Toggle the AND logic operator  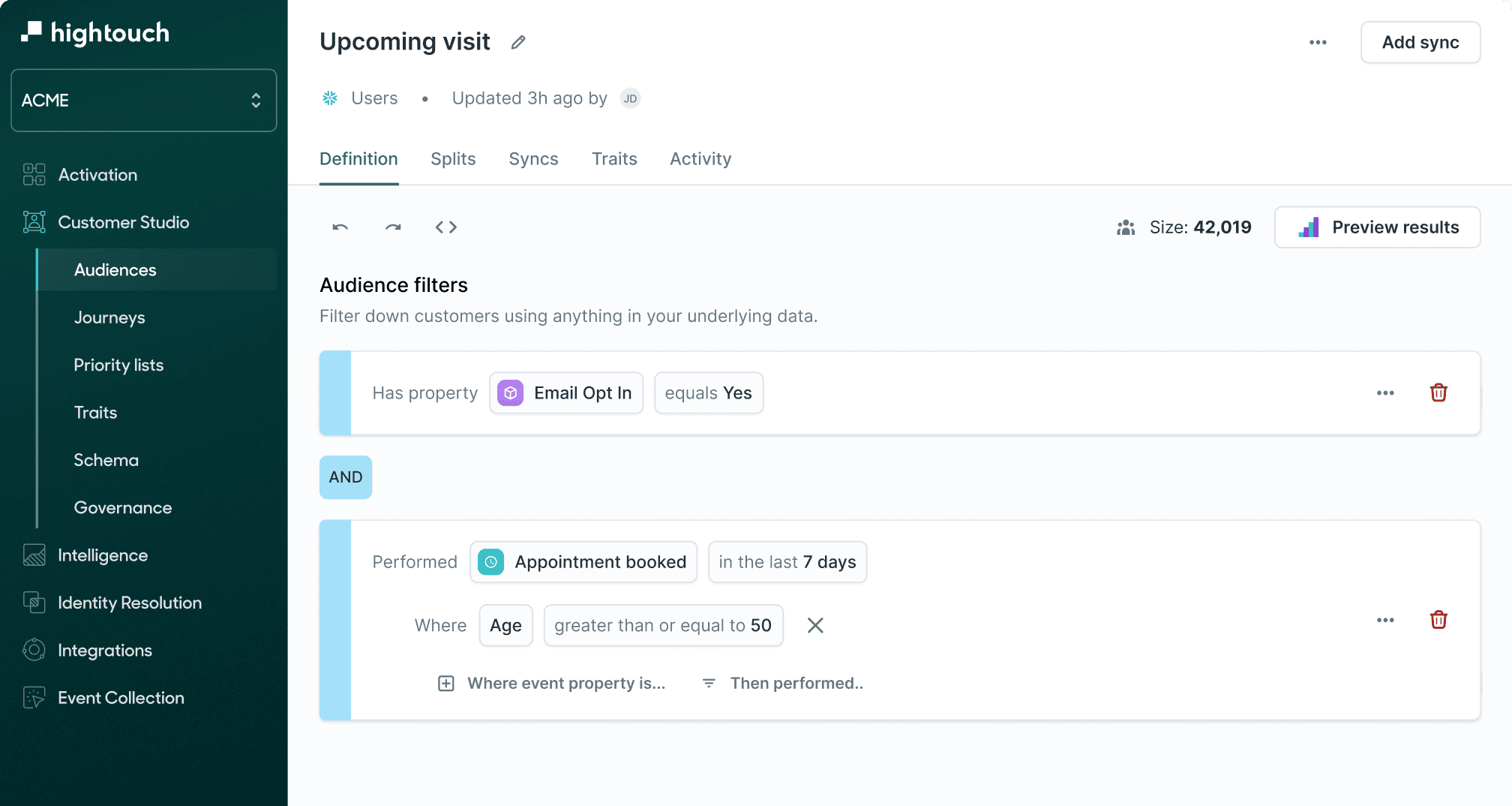[x=345, y=477]
